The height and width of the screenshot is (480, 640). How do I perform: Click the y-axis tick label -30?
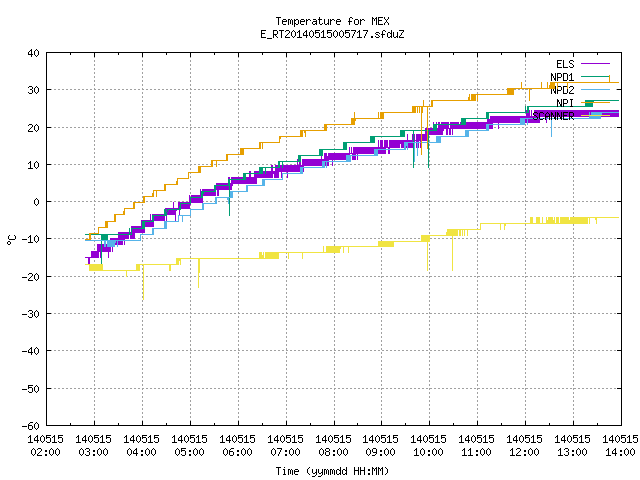click(31, 314)
